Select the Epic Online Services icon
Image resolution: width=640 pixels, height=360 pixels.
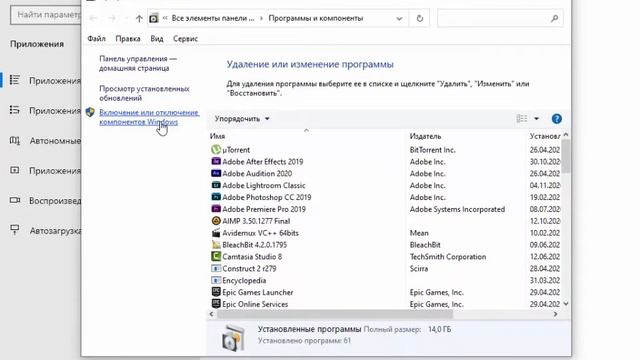216,304
